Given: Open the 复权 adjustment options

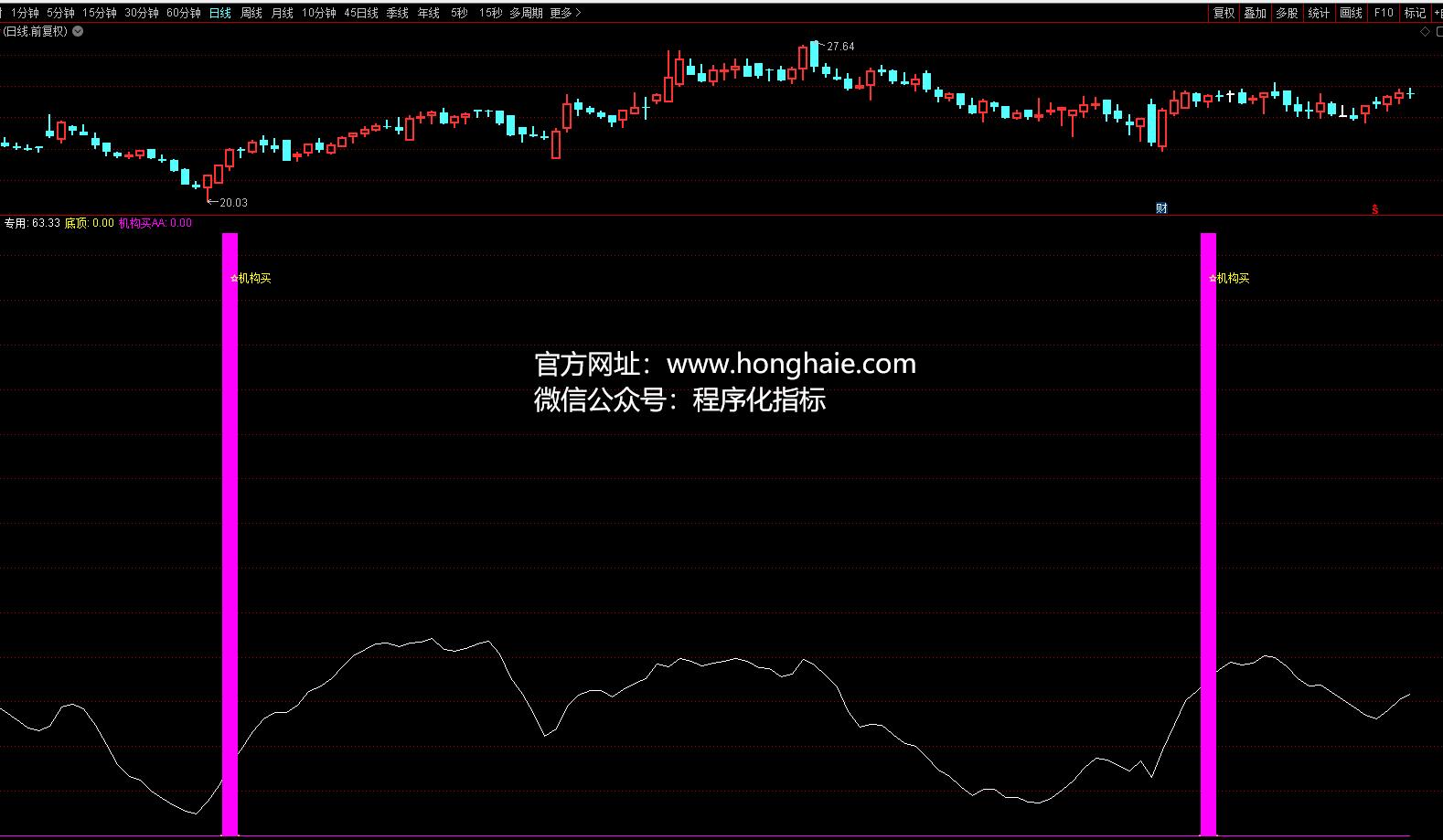Looking at the screenshot, I should tap(1224, 13).
